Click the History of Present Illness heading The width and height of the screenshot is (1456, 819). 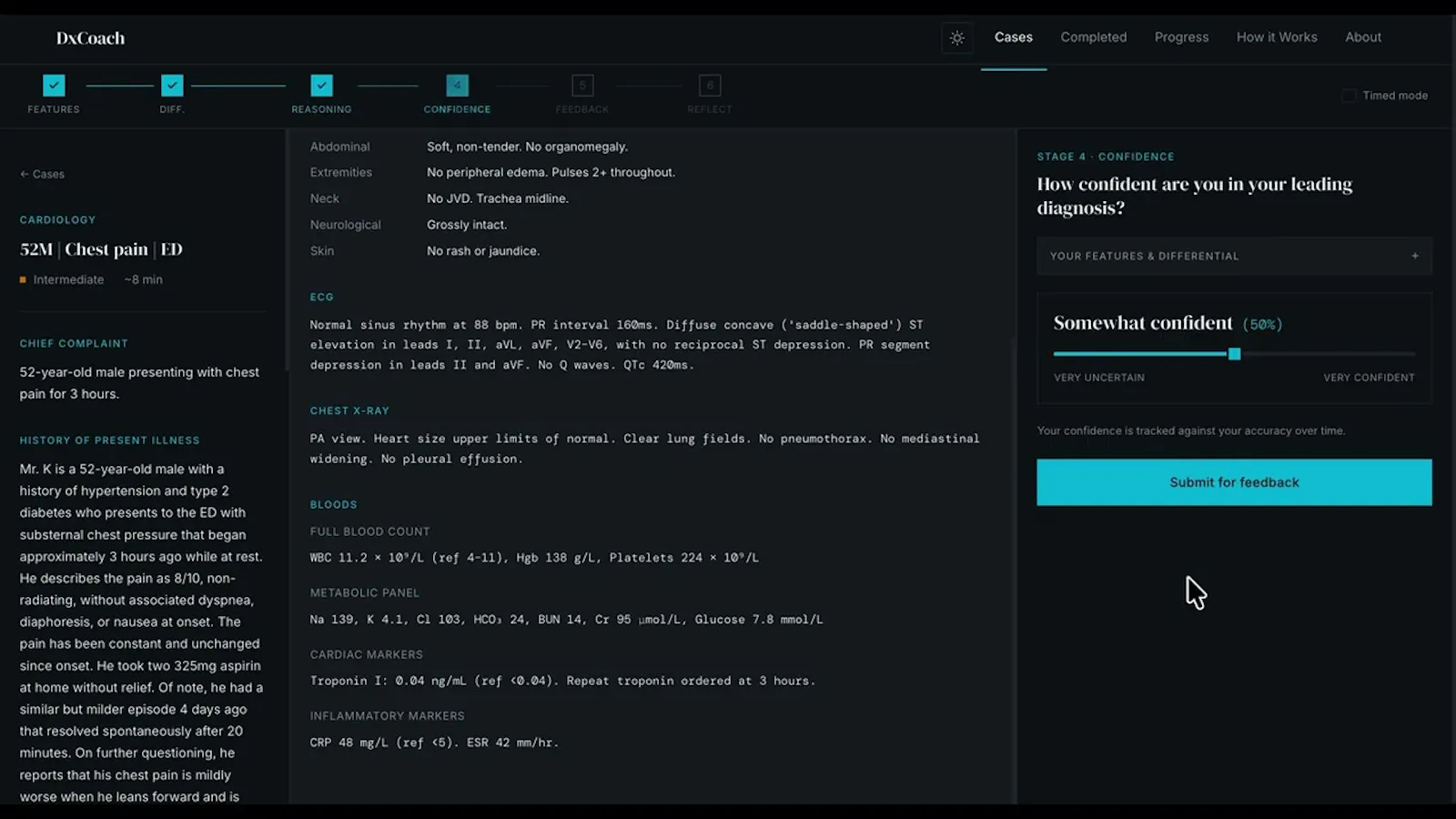(x=109, y=440)
